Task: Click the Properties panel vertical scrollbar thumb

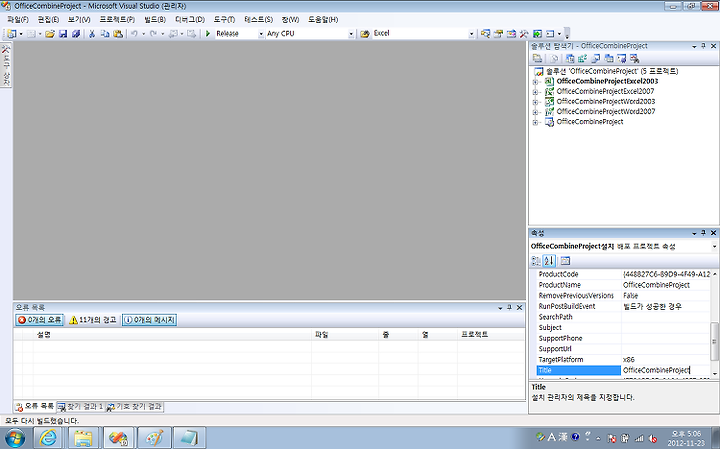Action: pyautogui.click(x=714, y=341)
